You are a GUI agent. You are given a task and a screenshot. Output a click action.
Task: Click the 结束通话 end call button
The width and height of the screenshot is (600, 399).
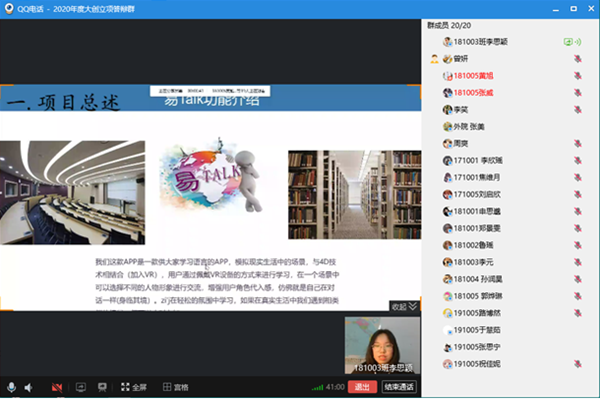[399, 387]
